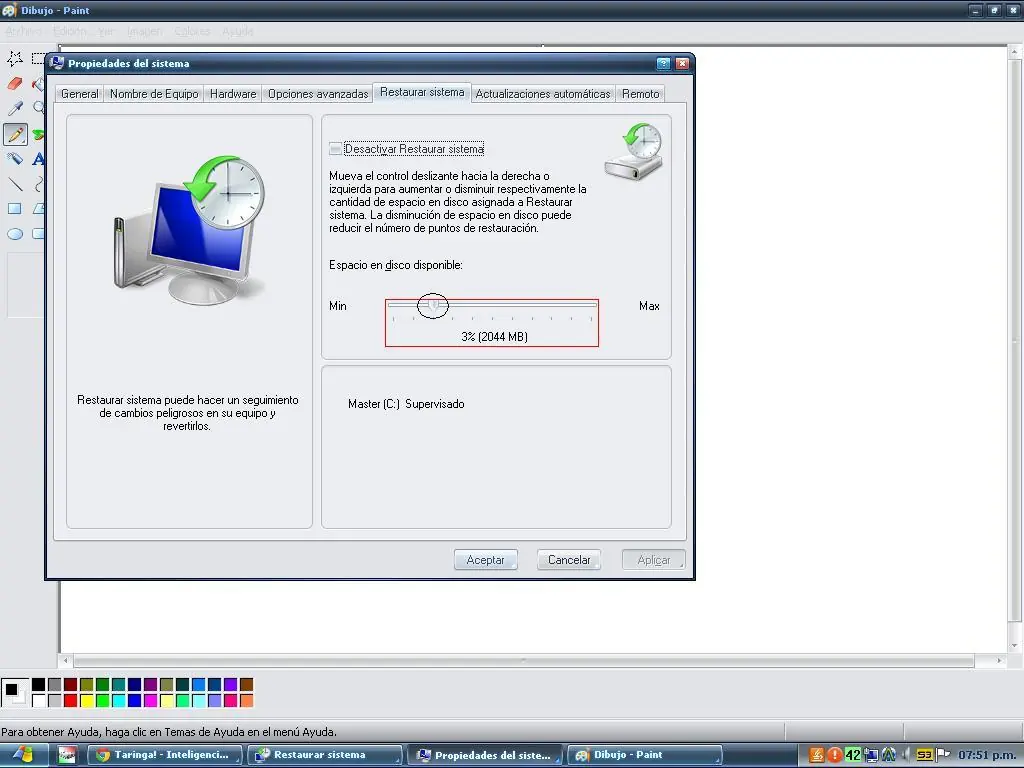The height and width of the screenshot is (768, 1024).
Task: Click the taskbar clock 07:51 p.m.
Action: click(x=988, y=755)
